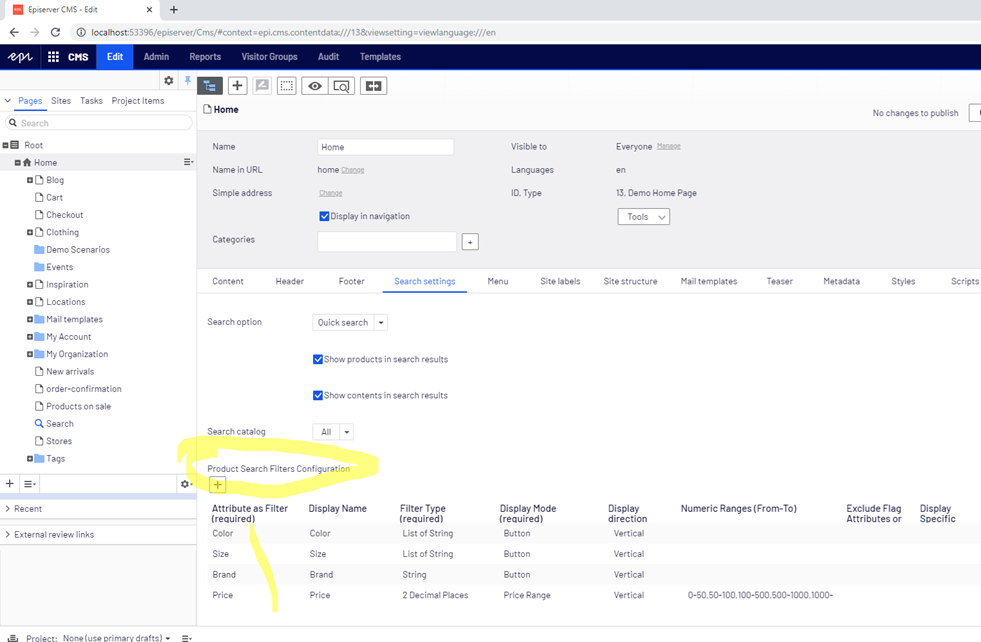Open the apps grid menu
The image size is (981, 642).
tap(54, 57)
